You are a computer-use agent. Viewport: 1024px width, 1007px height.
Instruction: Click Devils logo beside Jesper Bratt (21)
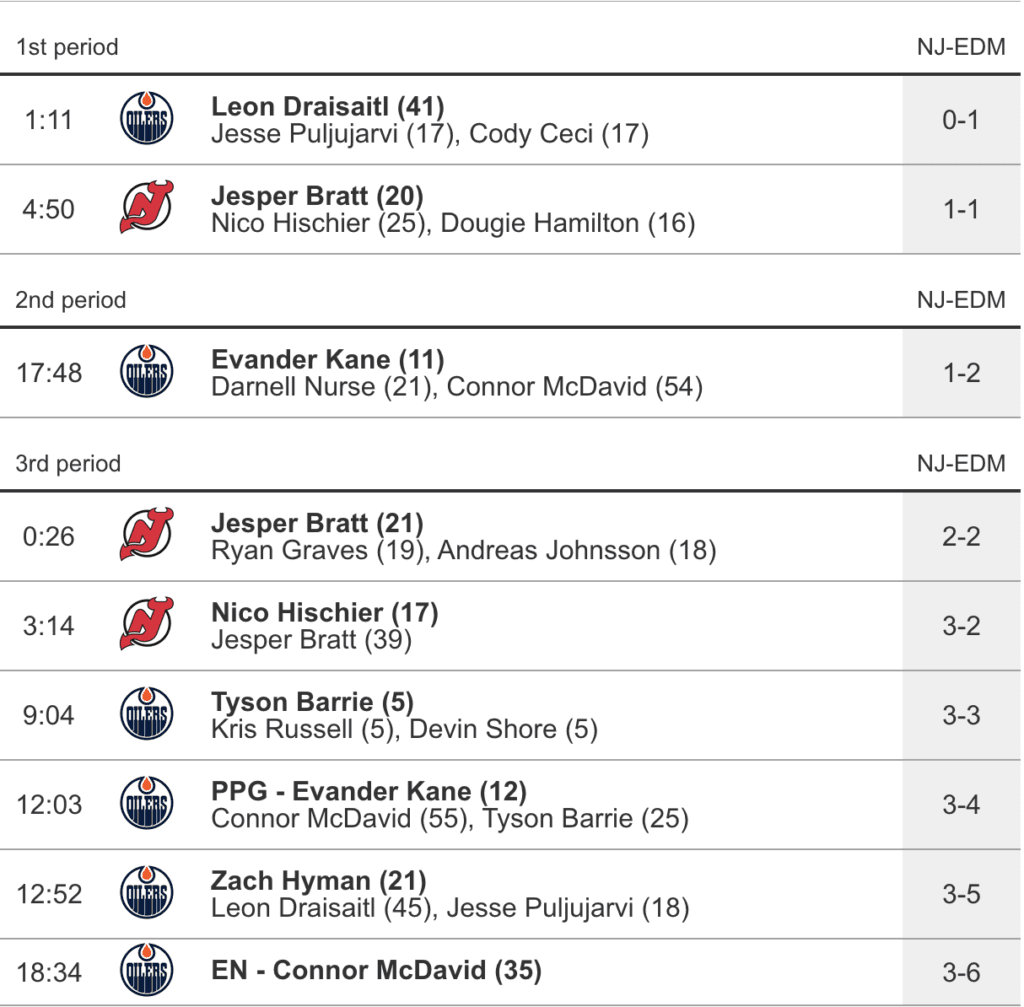pos(146,536)
